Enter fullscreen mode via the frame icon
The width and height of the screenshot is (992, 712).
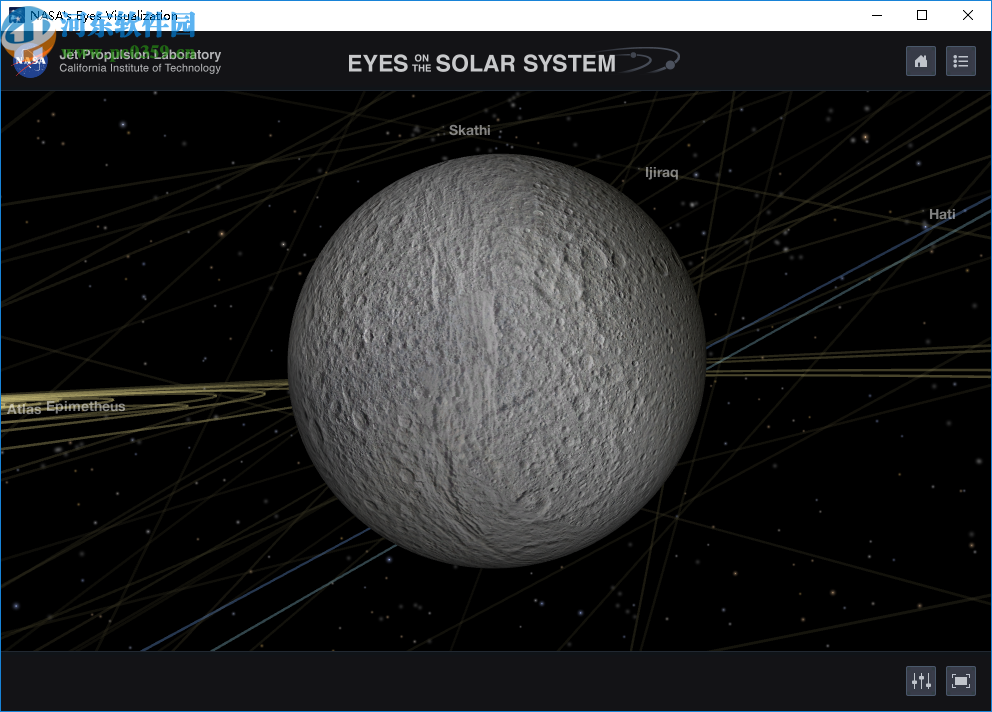click(x=960, y=680)
